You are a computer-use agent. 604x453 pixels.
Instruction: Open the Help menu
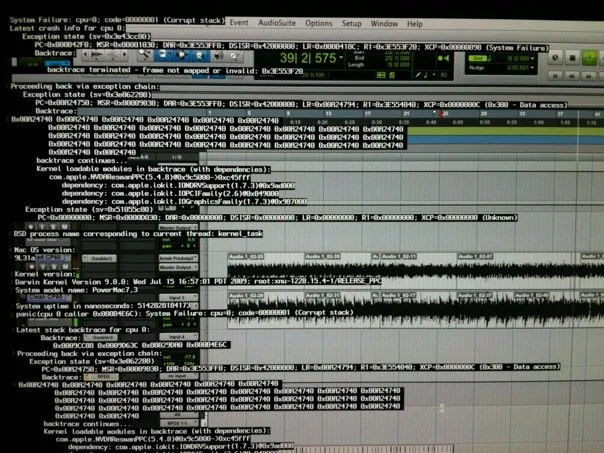[415, 24]
